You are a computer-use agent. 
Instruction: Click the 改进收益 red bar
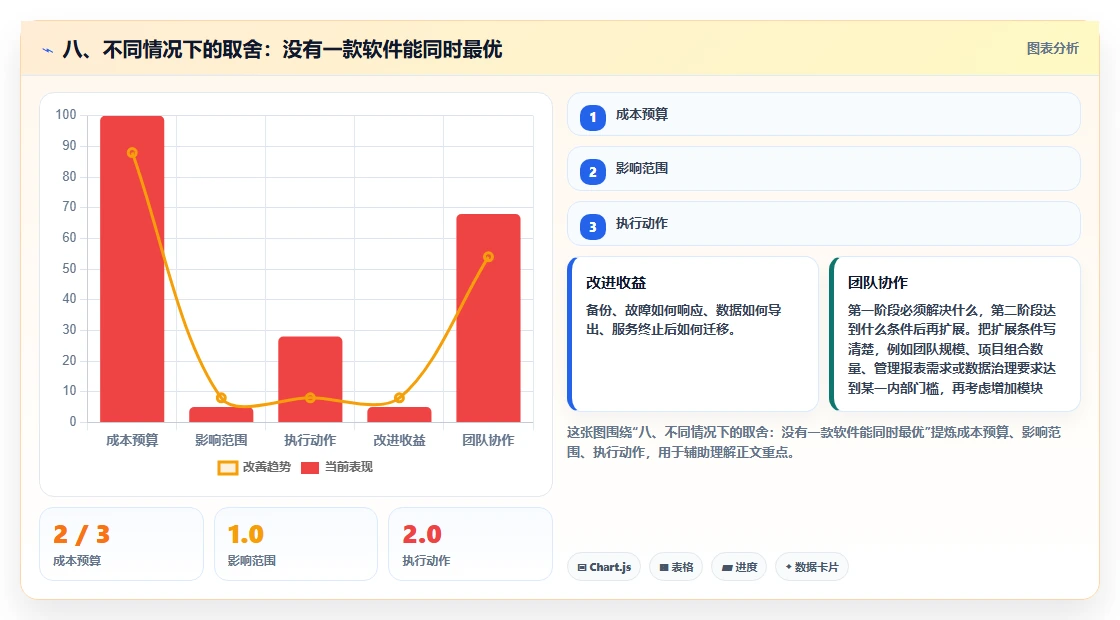pyautogui.click(x=399, y=414)
